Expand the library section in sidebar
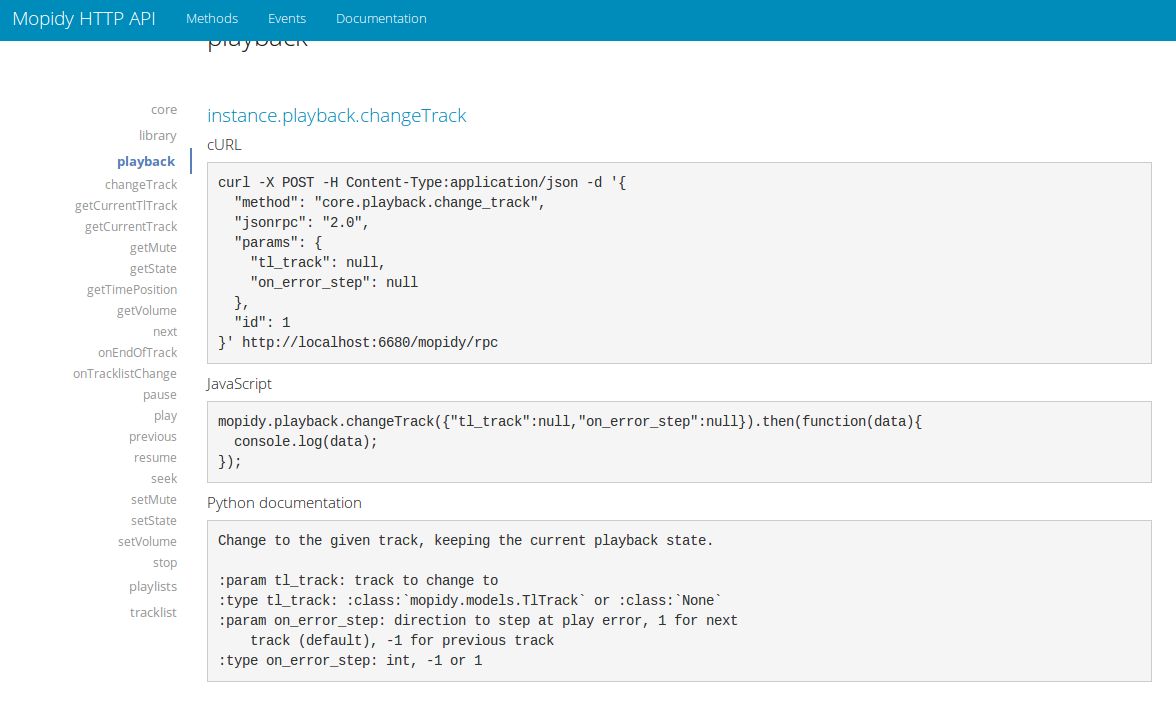 click(x=158, y=136)
